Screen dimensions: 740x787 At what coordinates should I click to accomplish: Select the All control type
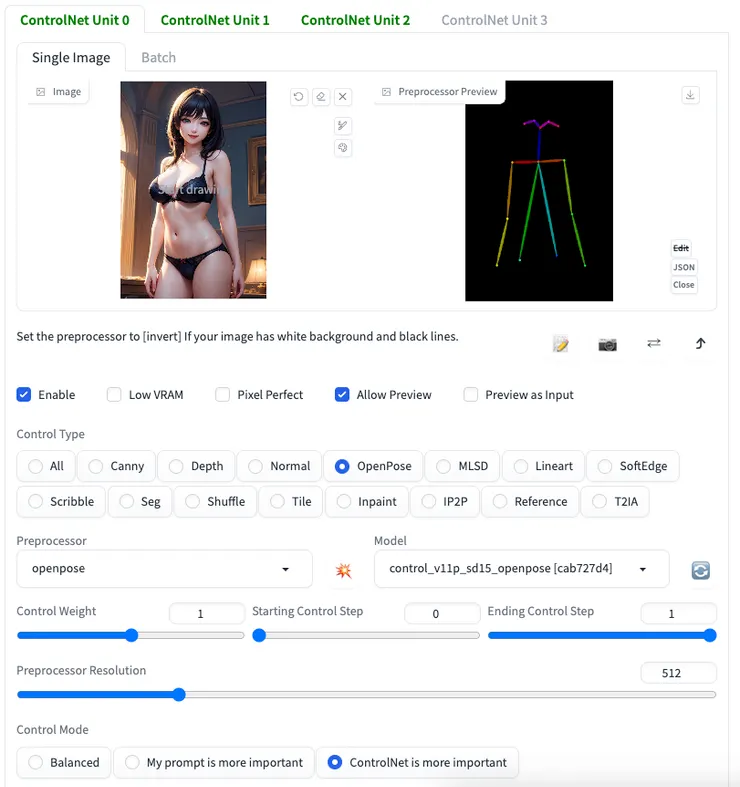point(46,466)
